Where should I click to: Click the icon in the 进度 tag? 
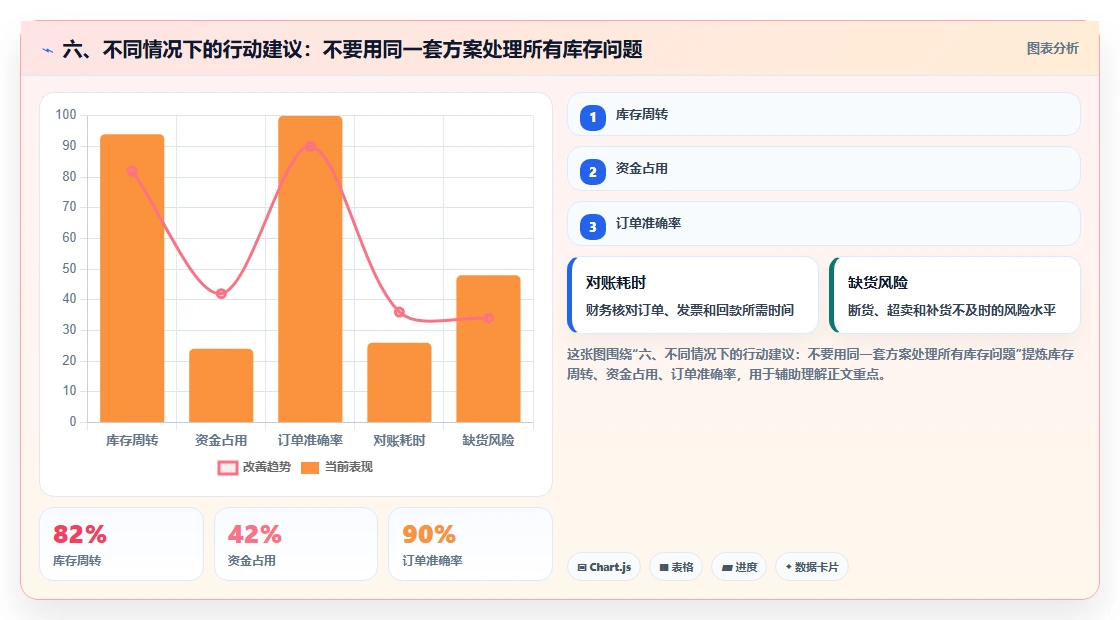[x=727, y=567]
